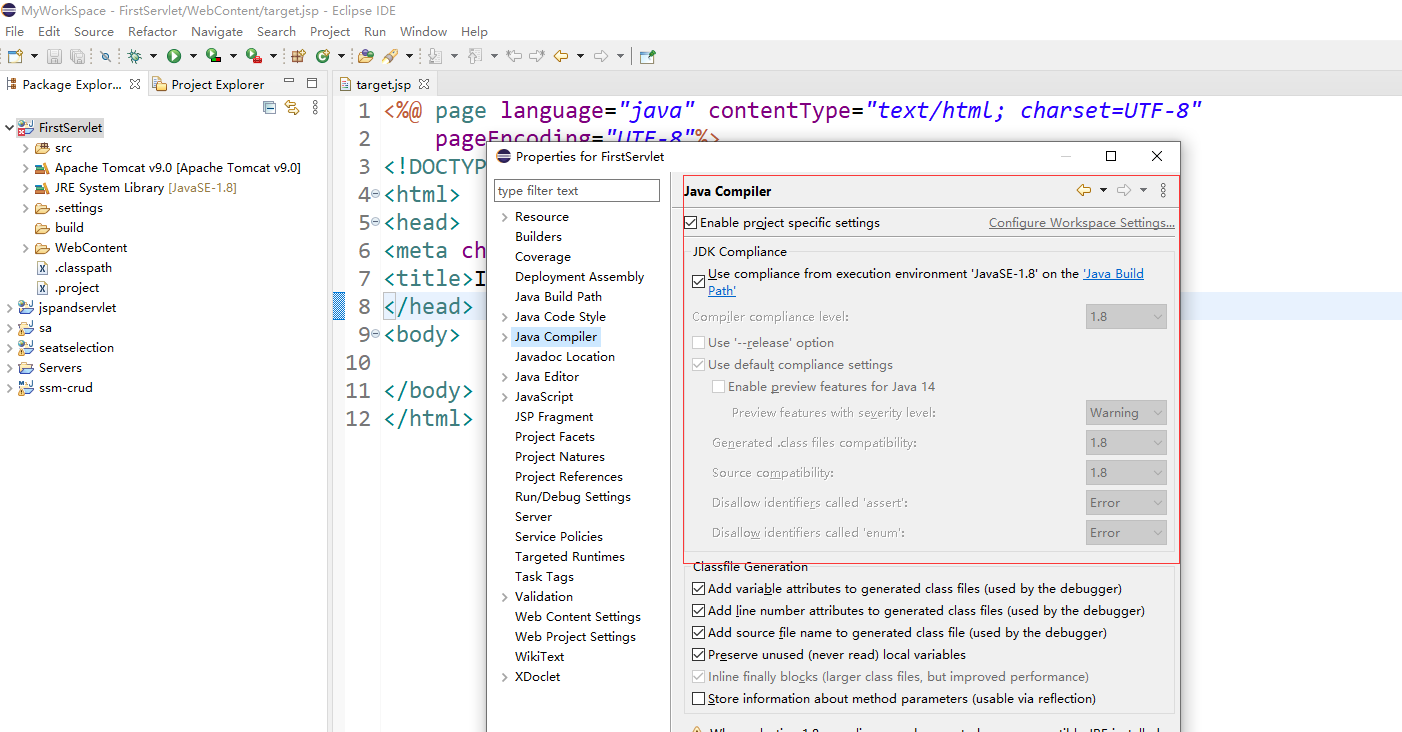This screenshot has width=1402, height=732.
Task: Open the 'Java Build Path' hyperlink
Action: [x=1113, y=274]
